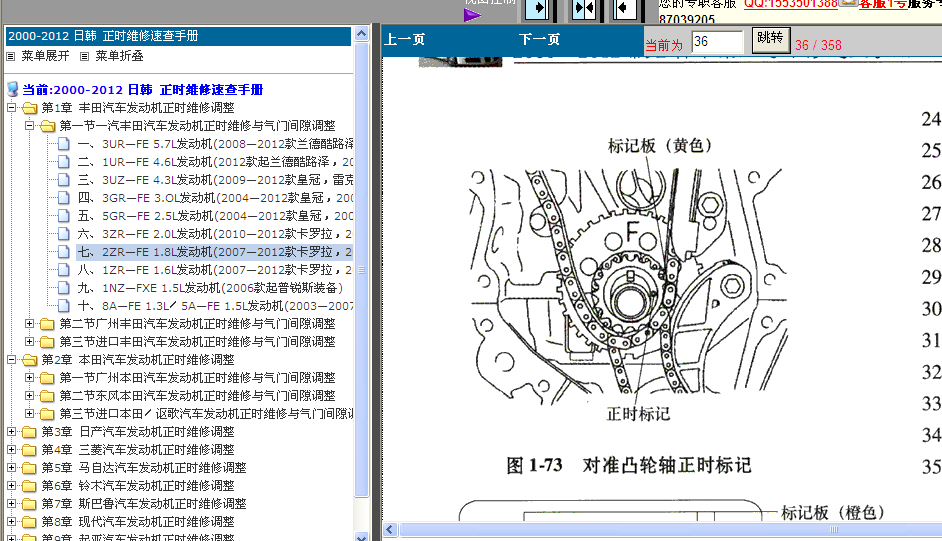Expand 第二节东风本田汽车 section node
This screenshot has width=942, height=541.
[x=29, y=396]
